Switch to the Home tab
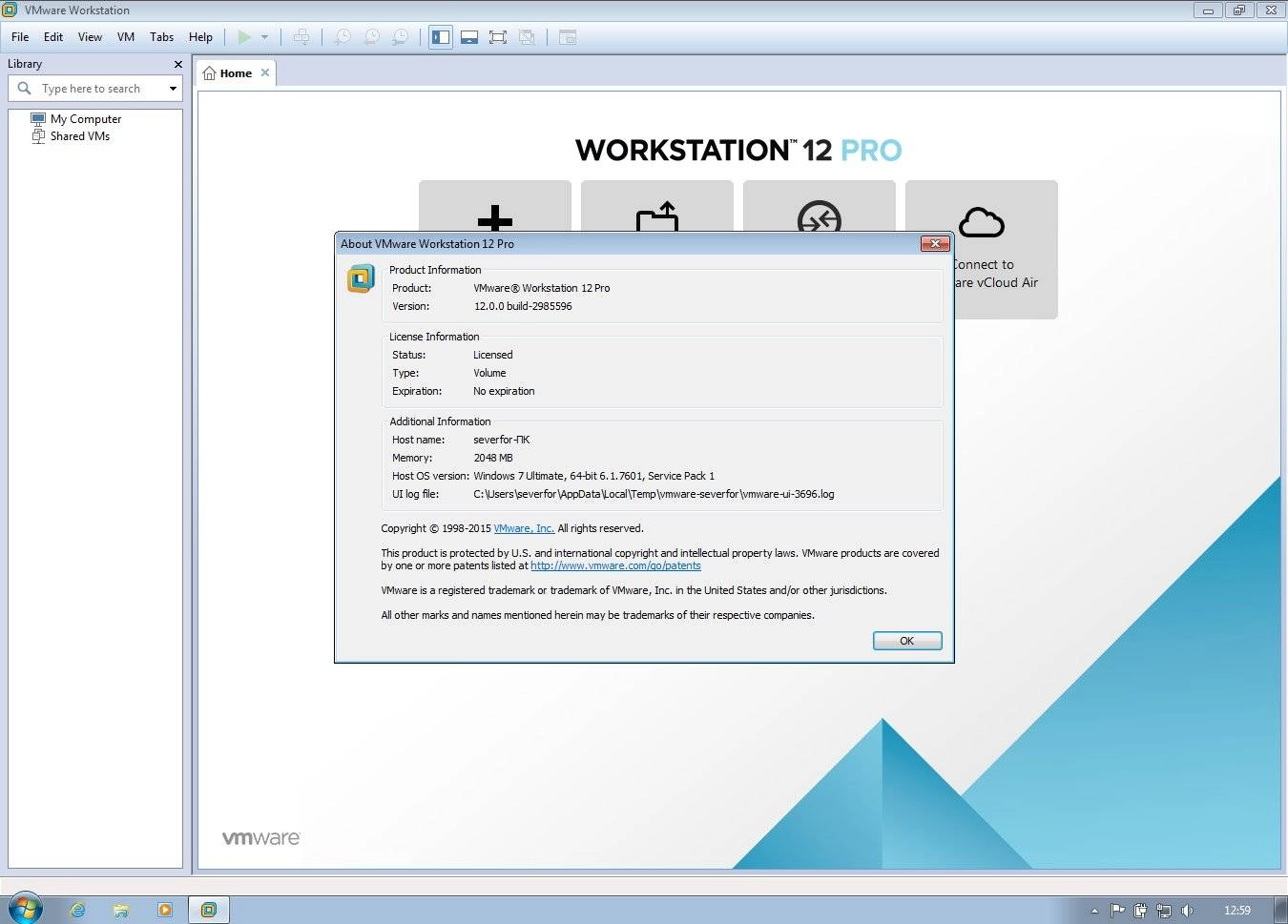The image size is (1288, 924). pyautogui.click(x=228, y=73)
